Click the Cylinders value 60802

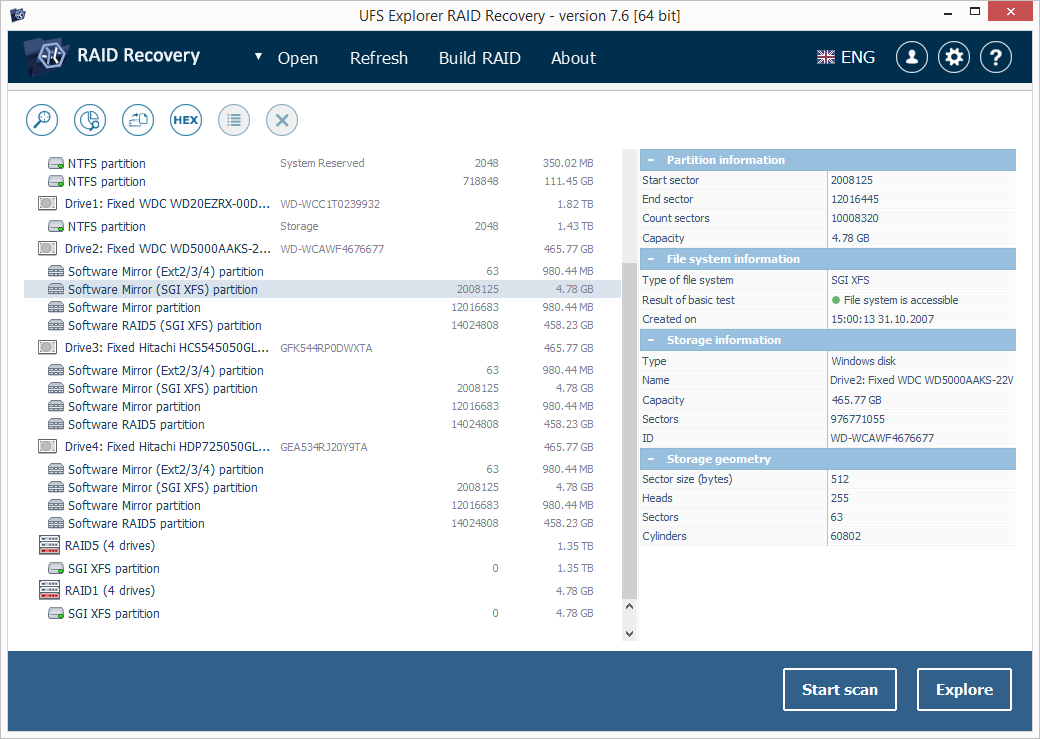click(846, 536)
